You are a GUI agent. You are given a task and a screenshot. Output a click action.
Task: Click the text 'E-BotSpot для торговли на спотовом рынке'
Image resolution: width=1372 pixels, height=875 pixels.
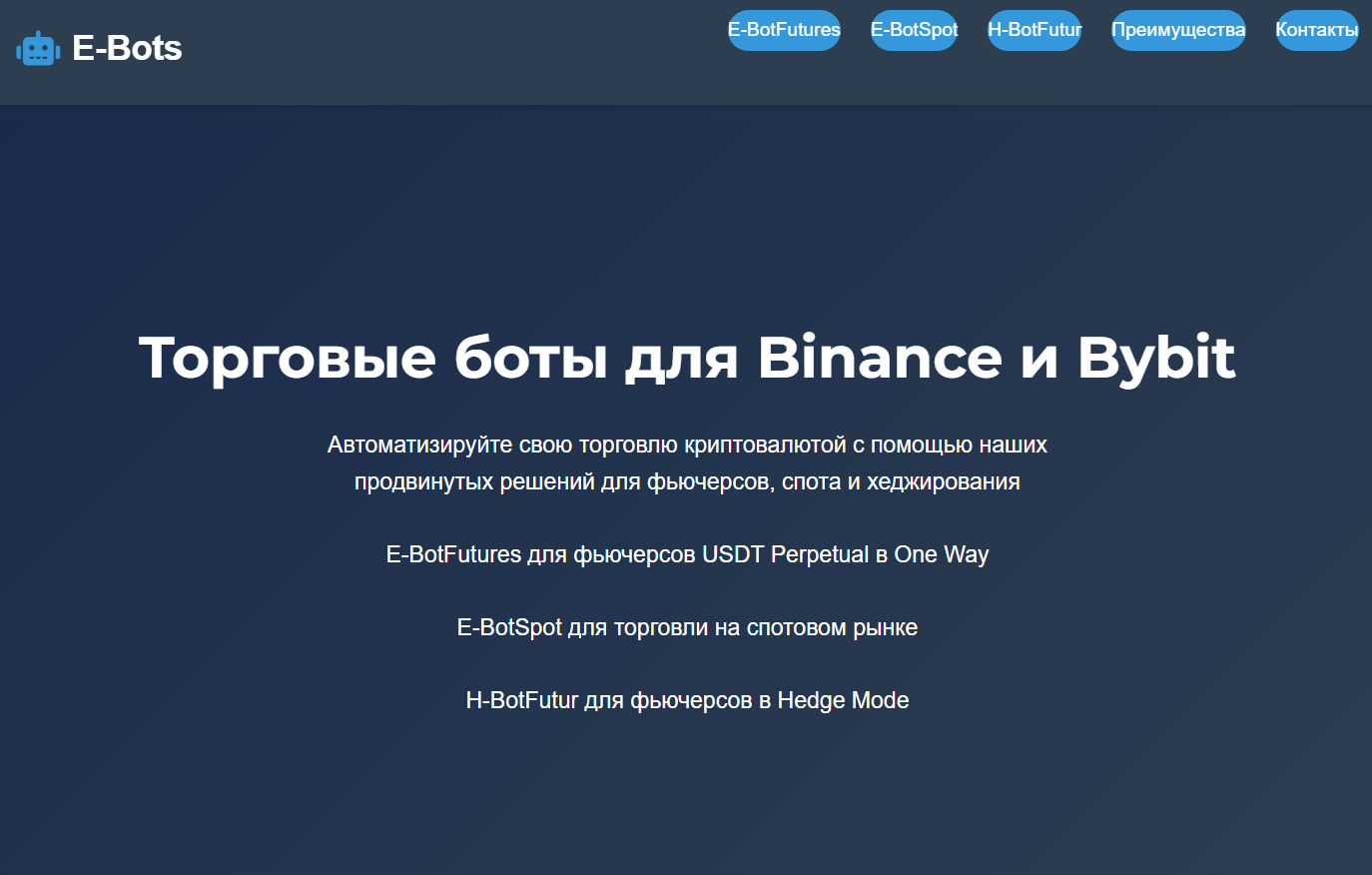click(x=687, y=627)
